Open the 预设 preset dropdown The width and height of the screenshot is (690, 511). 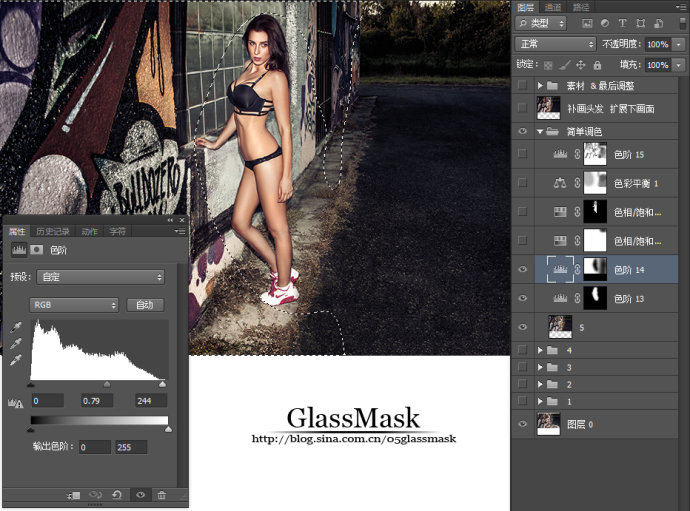coord(101,277)
